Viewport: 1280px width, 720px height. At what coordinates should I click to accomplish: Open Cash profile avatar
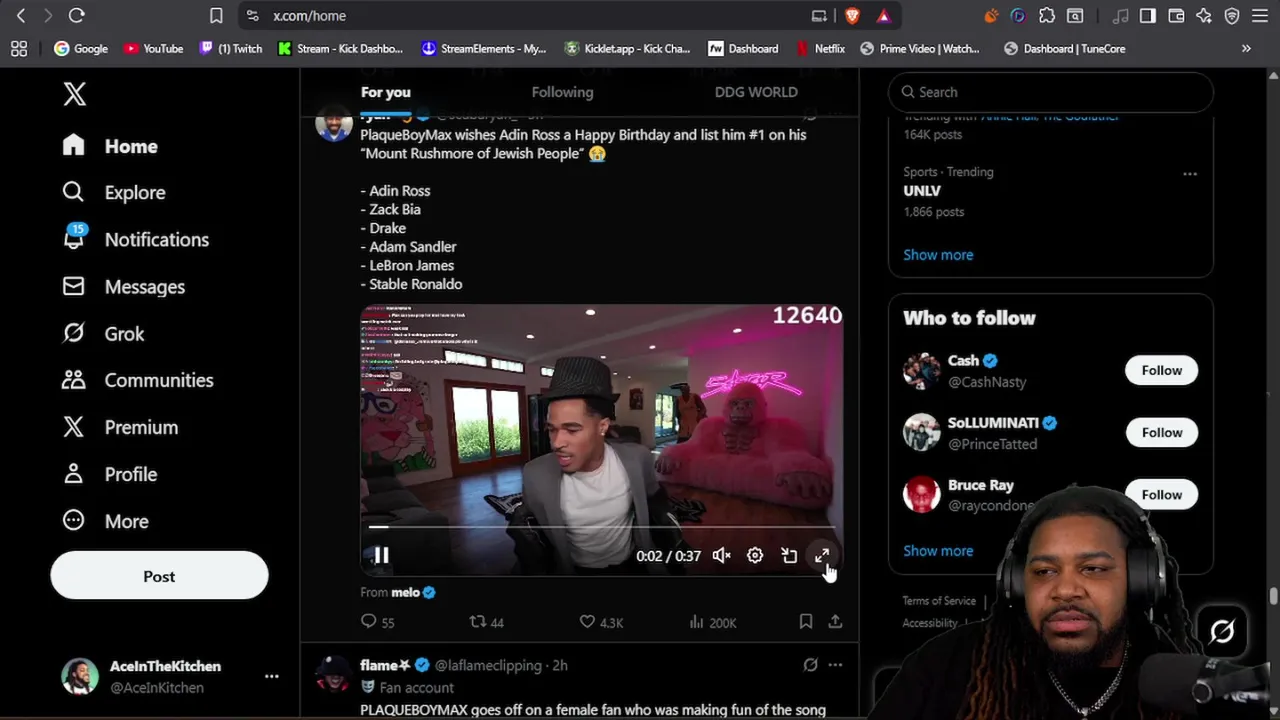921,371
